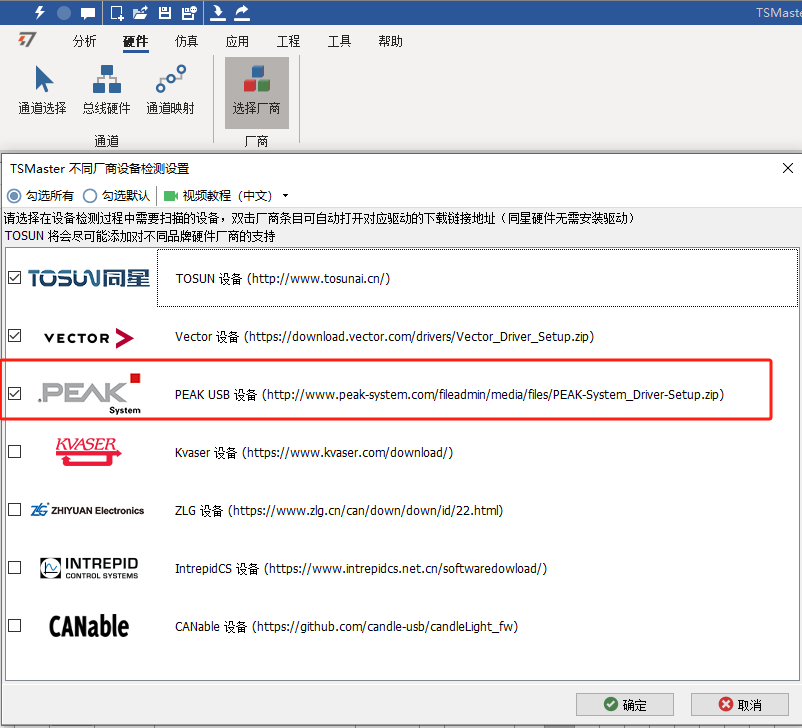This screenshot has width=802, height=728.
Task: Check the IntrepidCS device checkbox
Action: pyautogui.click(x=15, y=567)
